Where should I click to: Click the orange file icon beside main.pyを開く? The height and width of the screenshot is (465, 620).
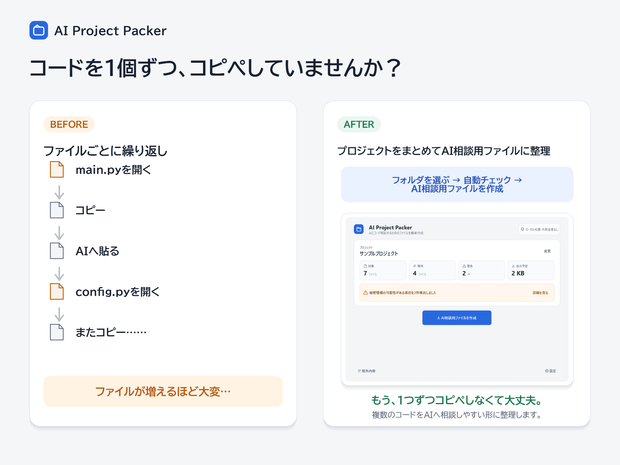[x=57, y=170]
